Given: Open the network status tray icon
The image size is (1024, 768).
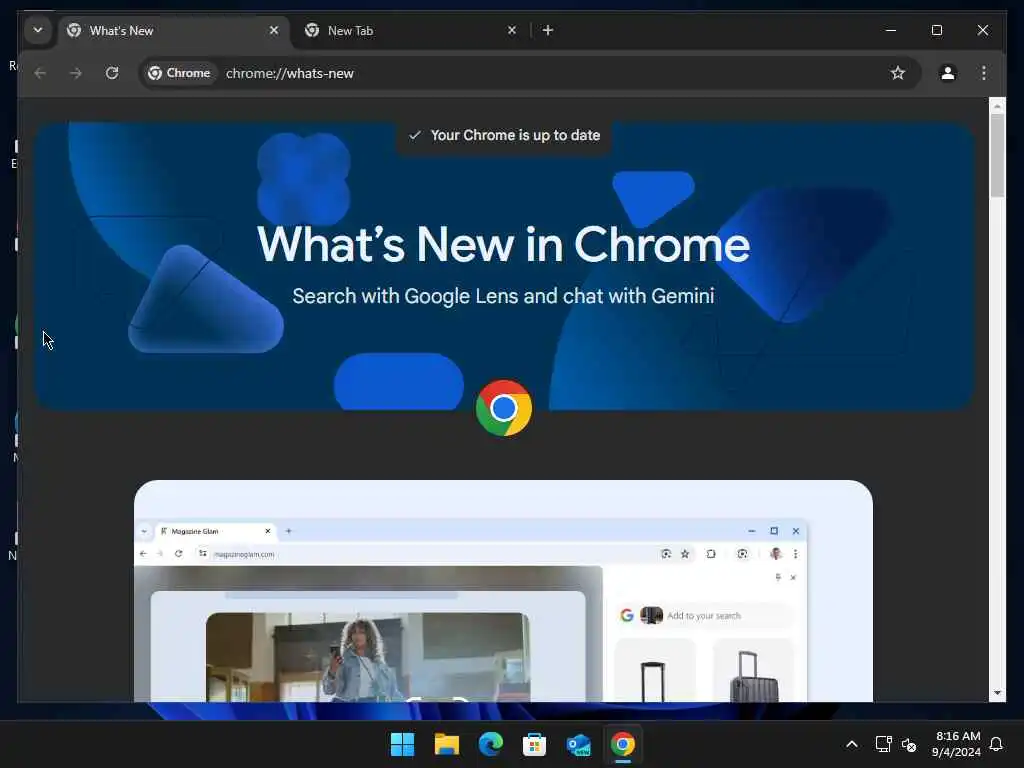Looking at the screenshot, I should (x=883, y=744).
